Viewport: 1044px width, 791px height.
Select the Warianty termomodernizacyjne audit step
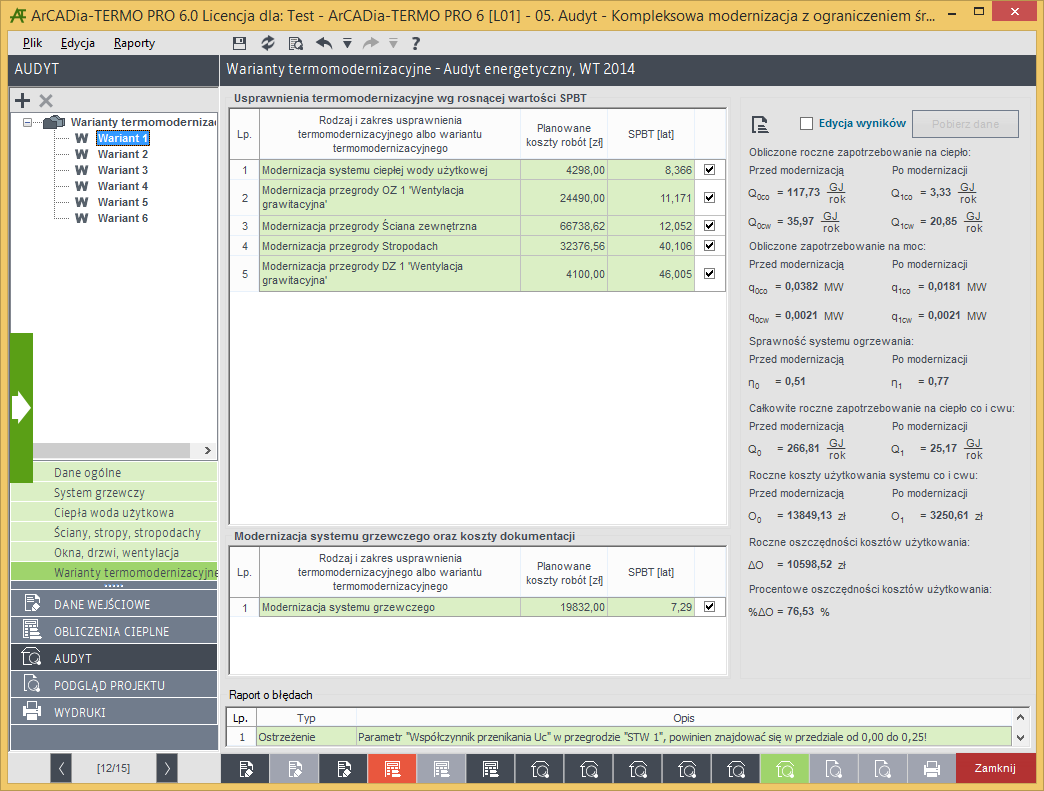tap(114, 572)
